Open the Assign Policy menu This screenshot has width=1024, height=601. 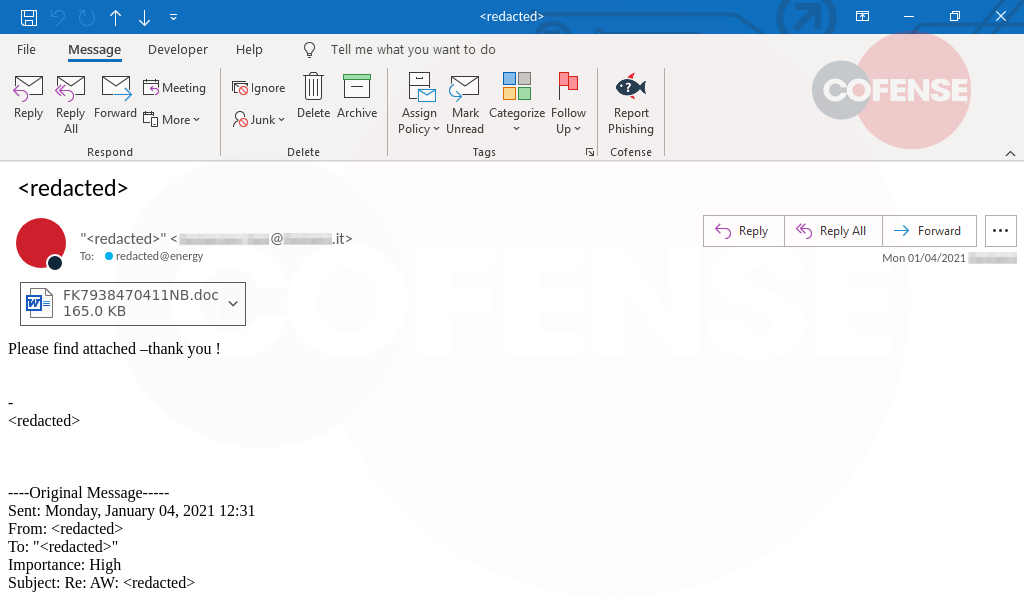[x=419, y=103]
